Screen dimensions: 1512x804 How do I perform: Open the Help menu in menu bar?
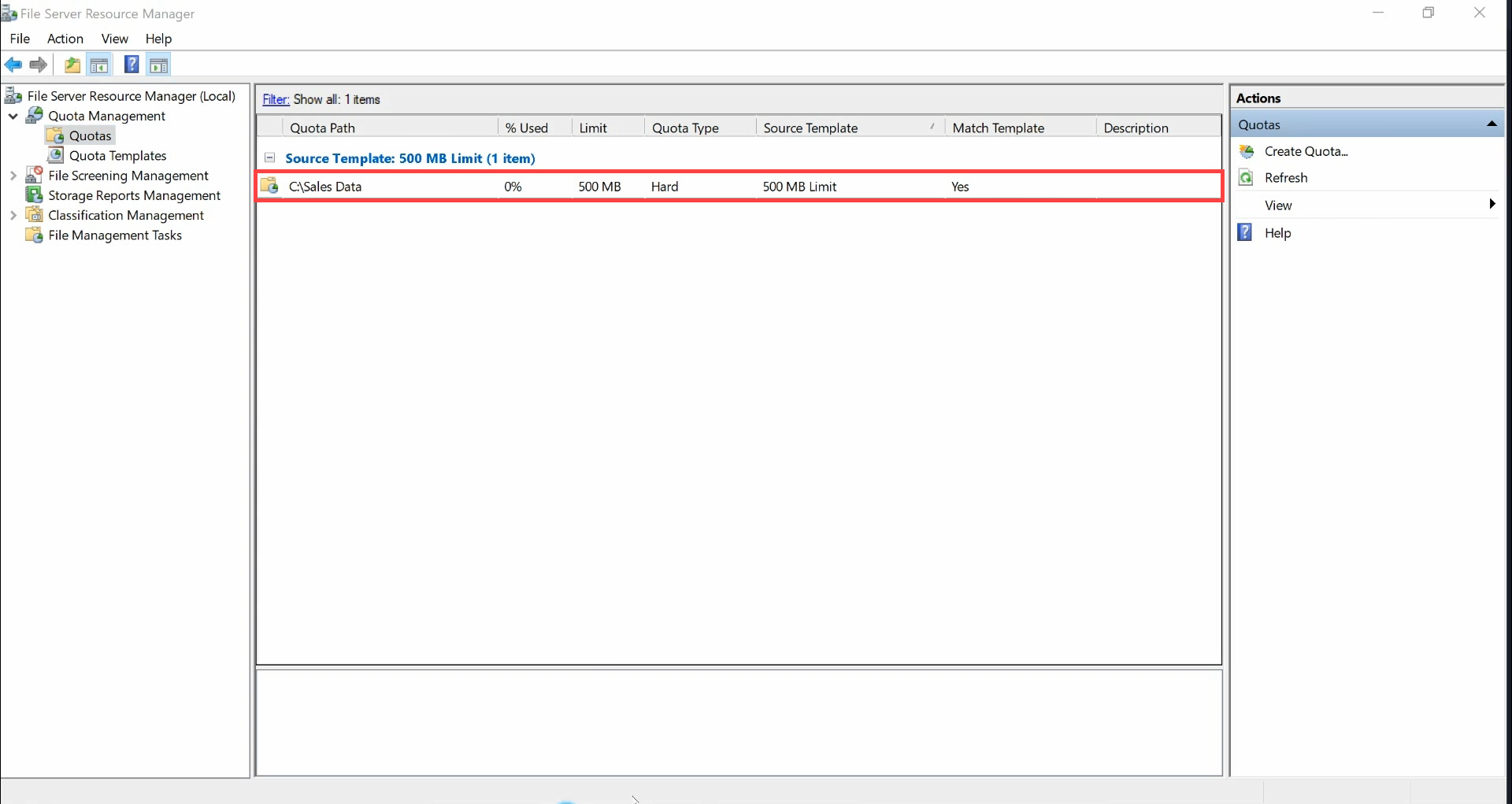(158, 39)
